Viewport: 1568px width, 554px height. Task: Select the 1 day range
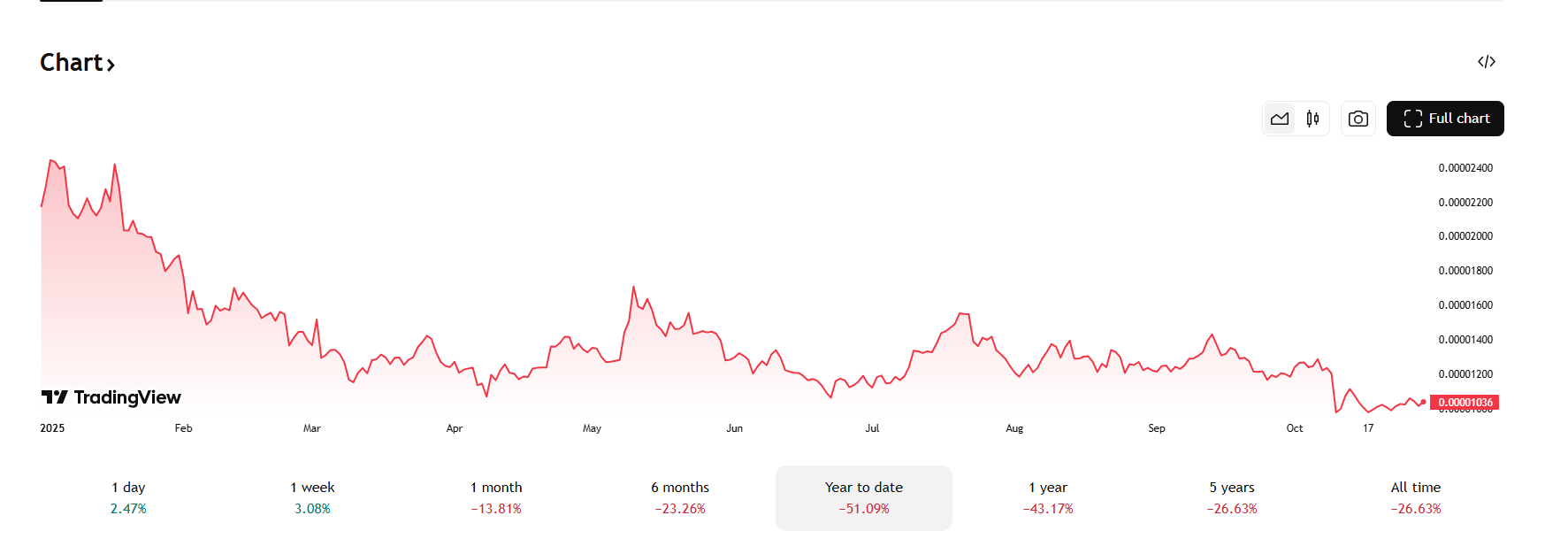point(128,497)
